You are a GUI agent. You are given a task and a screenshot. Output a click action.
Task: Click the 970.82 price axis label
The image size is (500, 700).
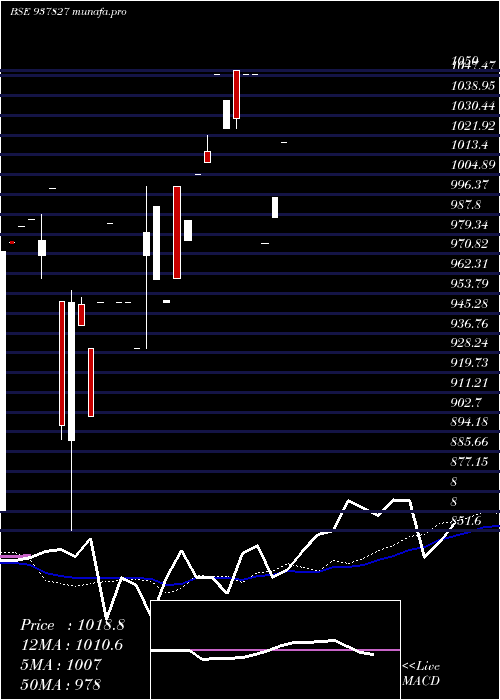[470, 244]
